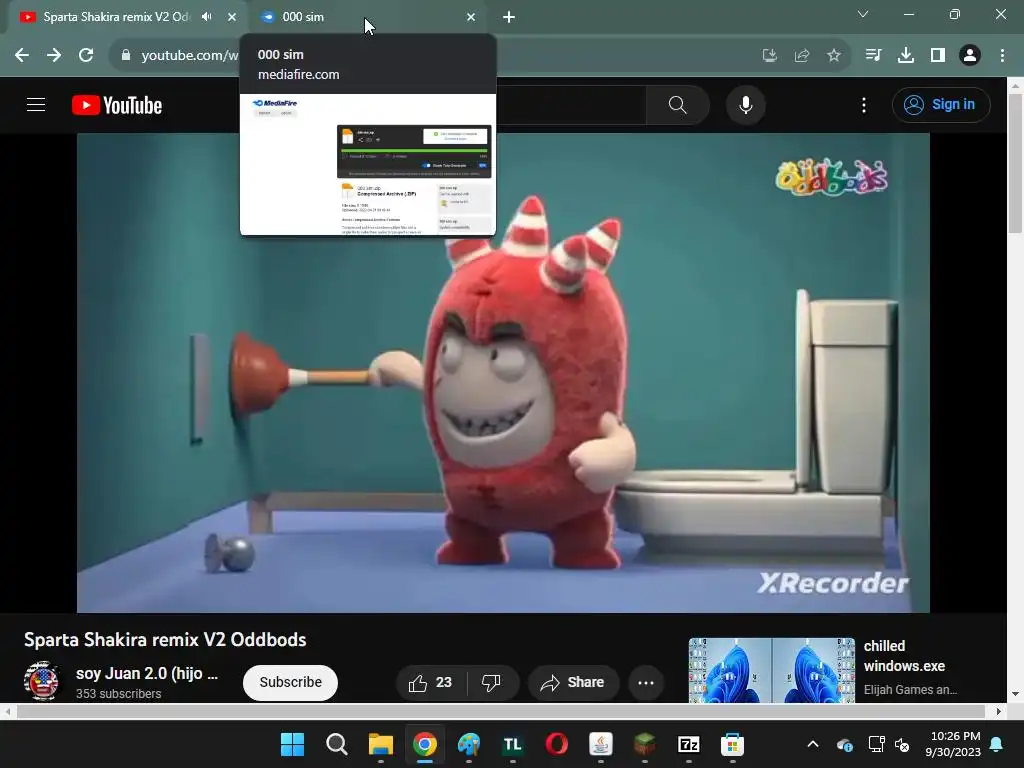Open the chilled windows.exe video title
Image resolution: width=1024 pixels, height=768 pixels.
(904, 656)
